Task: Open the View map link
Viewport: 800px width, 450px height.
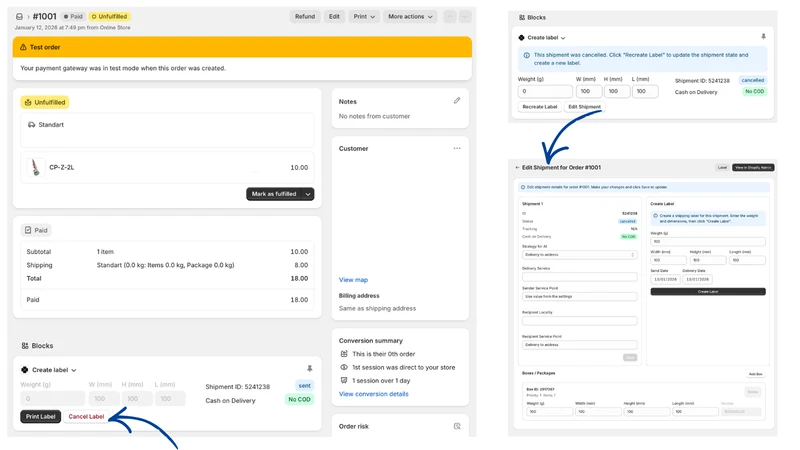Action: (353, 280)
